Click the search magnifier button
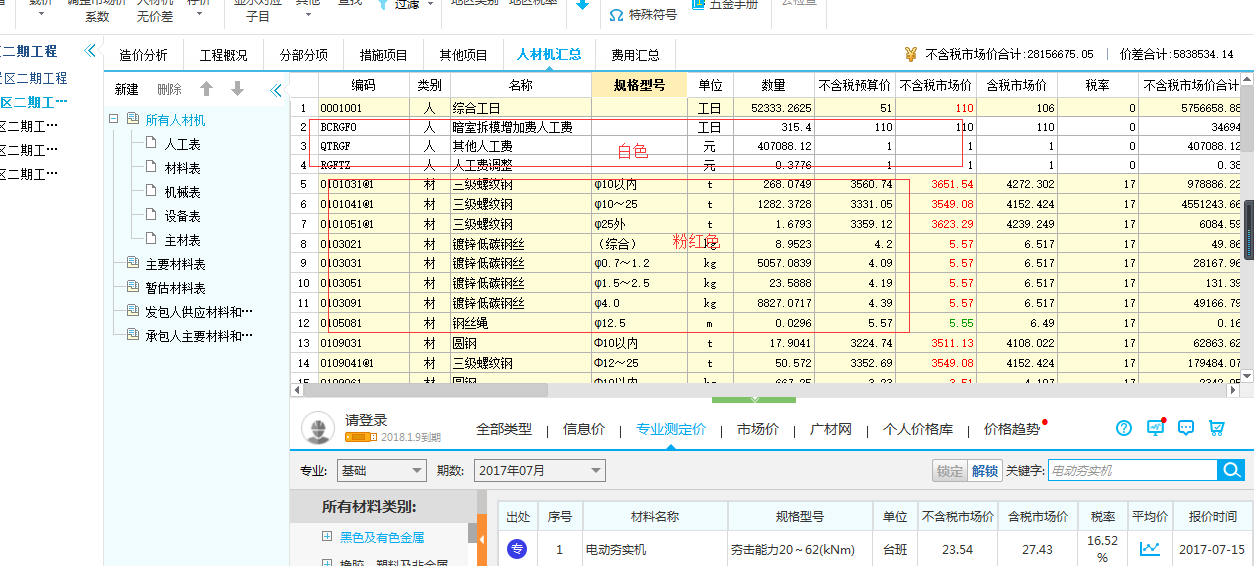Screen dimensions: 1254x566 click(x=1231, y=470)
